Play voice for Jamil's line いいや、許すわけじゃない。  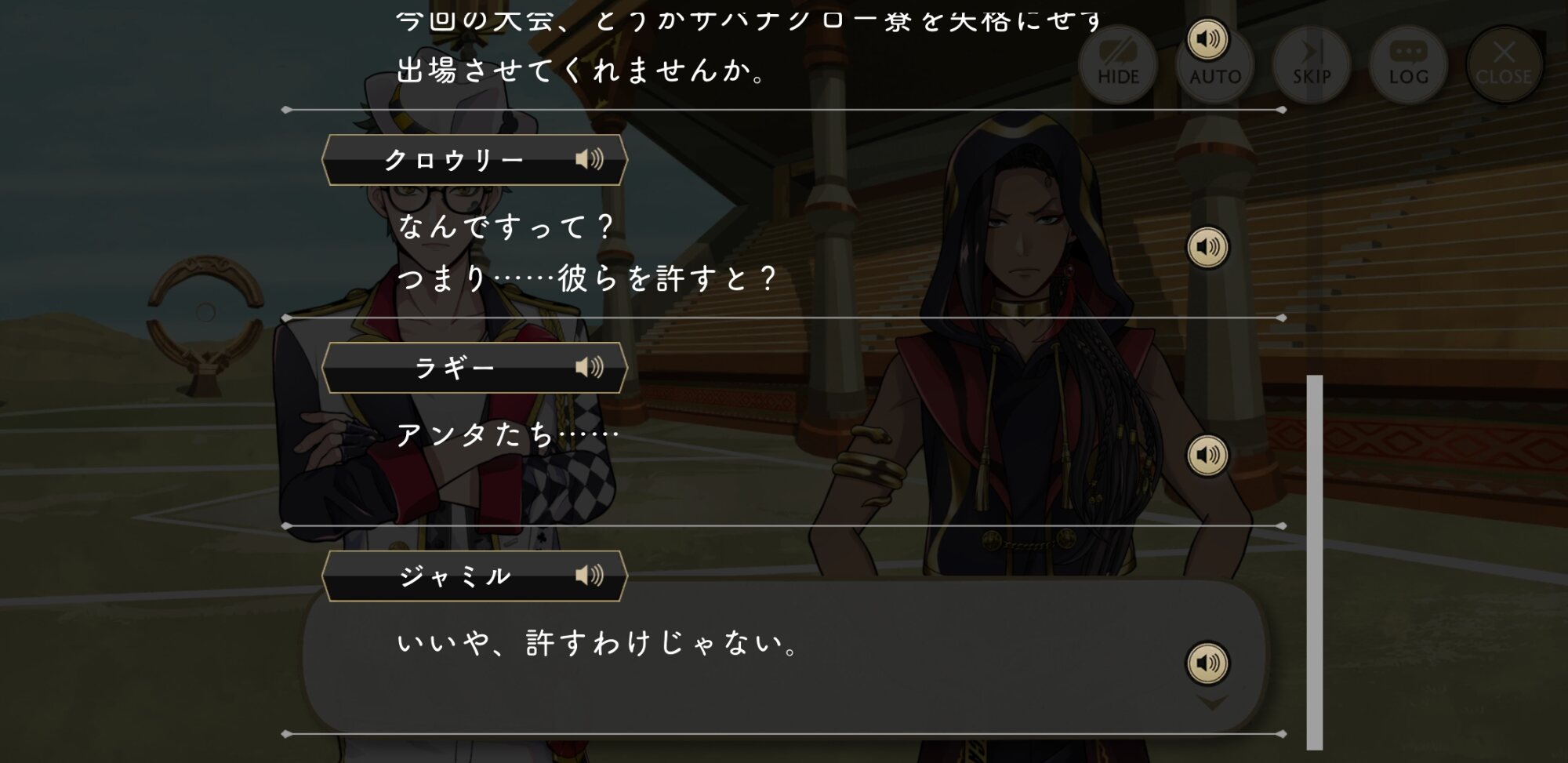coord(1207,663)
